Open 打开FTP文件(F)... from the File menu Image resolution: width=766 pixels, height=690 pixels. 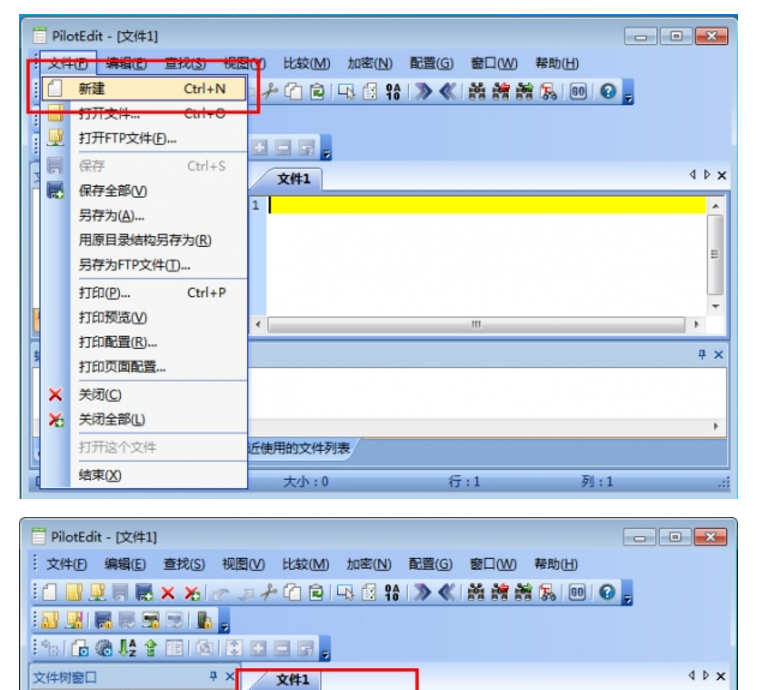pos(127,138)
